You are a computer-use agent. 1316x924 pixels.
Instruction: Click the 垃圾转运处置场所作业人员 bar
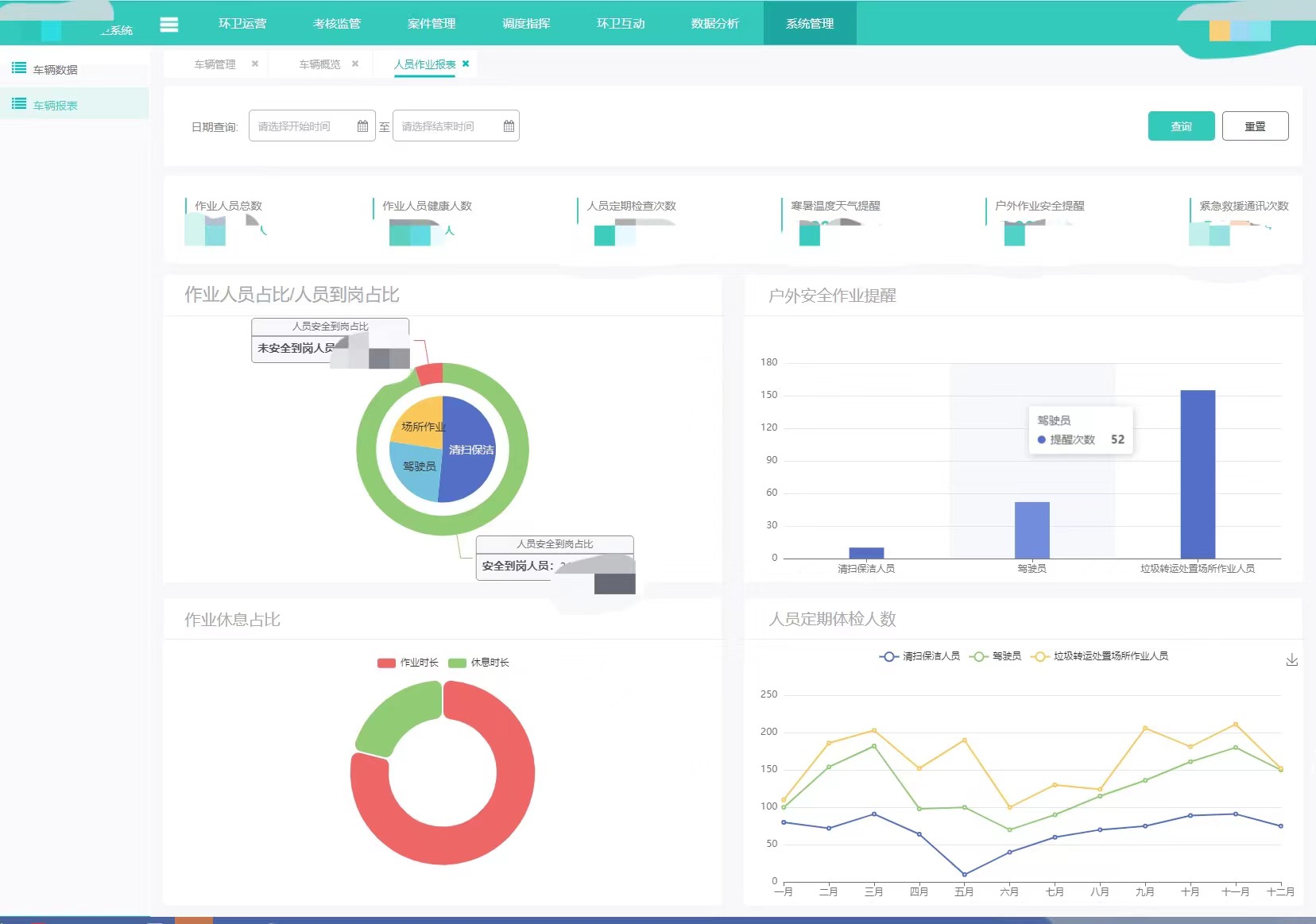point(1198,474)
